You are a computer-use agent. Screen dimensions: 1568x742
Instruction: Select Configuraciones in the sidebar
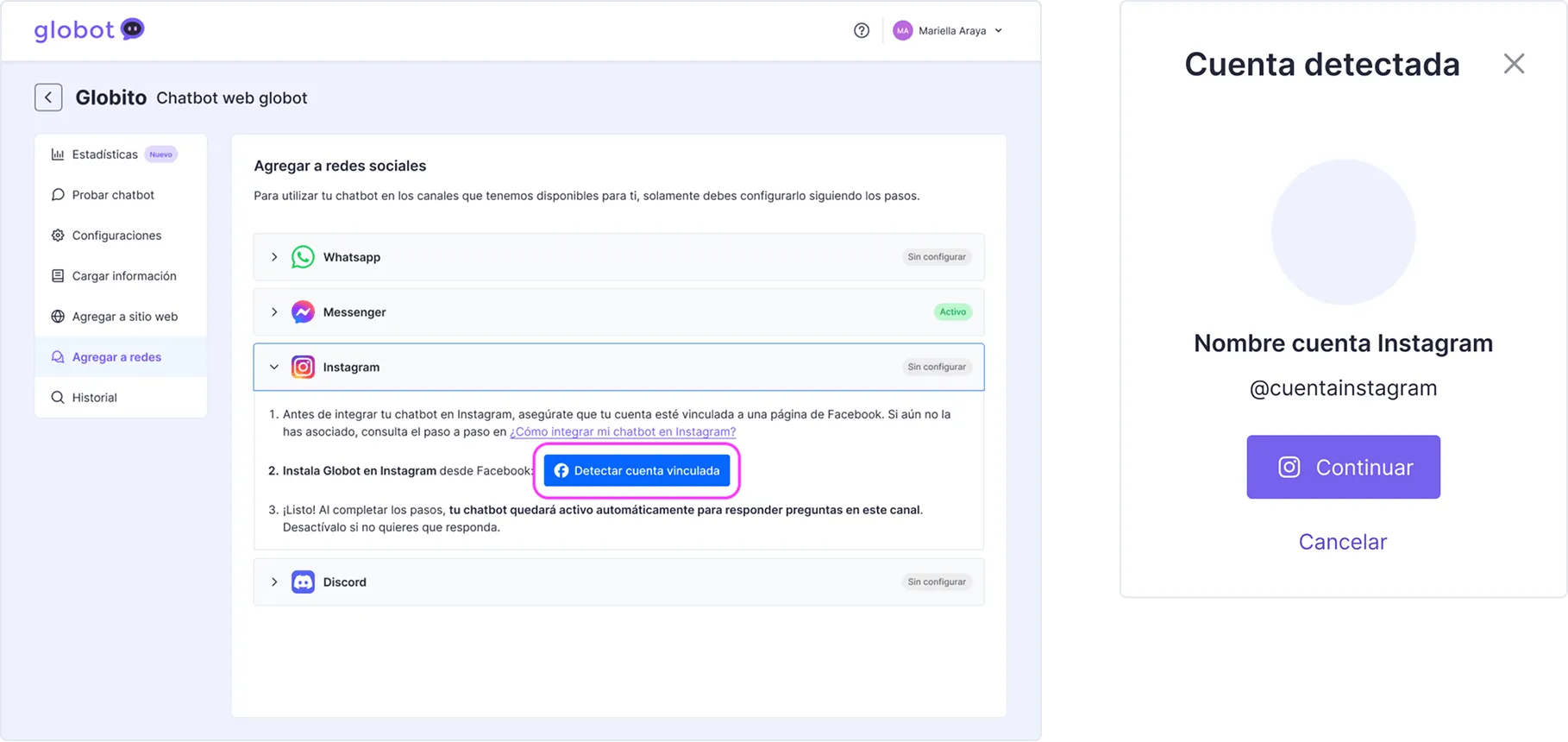pyautogui.click(x=116, y=236)
